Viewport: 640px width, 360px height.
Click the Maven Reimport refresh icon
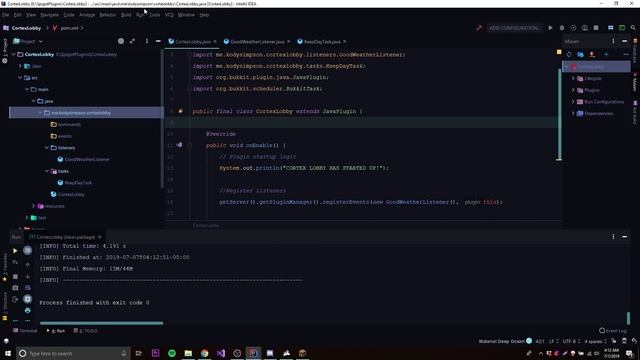click(x=569, y=54)
